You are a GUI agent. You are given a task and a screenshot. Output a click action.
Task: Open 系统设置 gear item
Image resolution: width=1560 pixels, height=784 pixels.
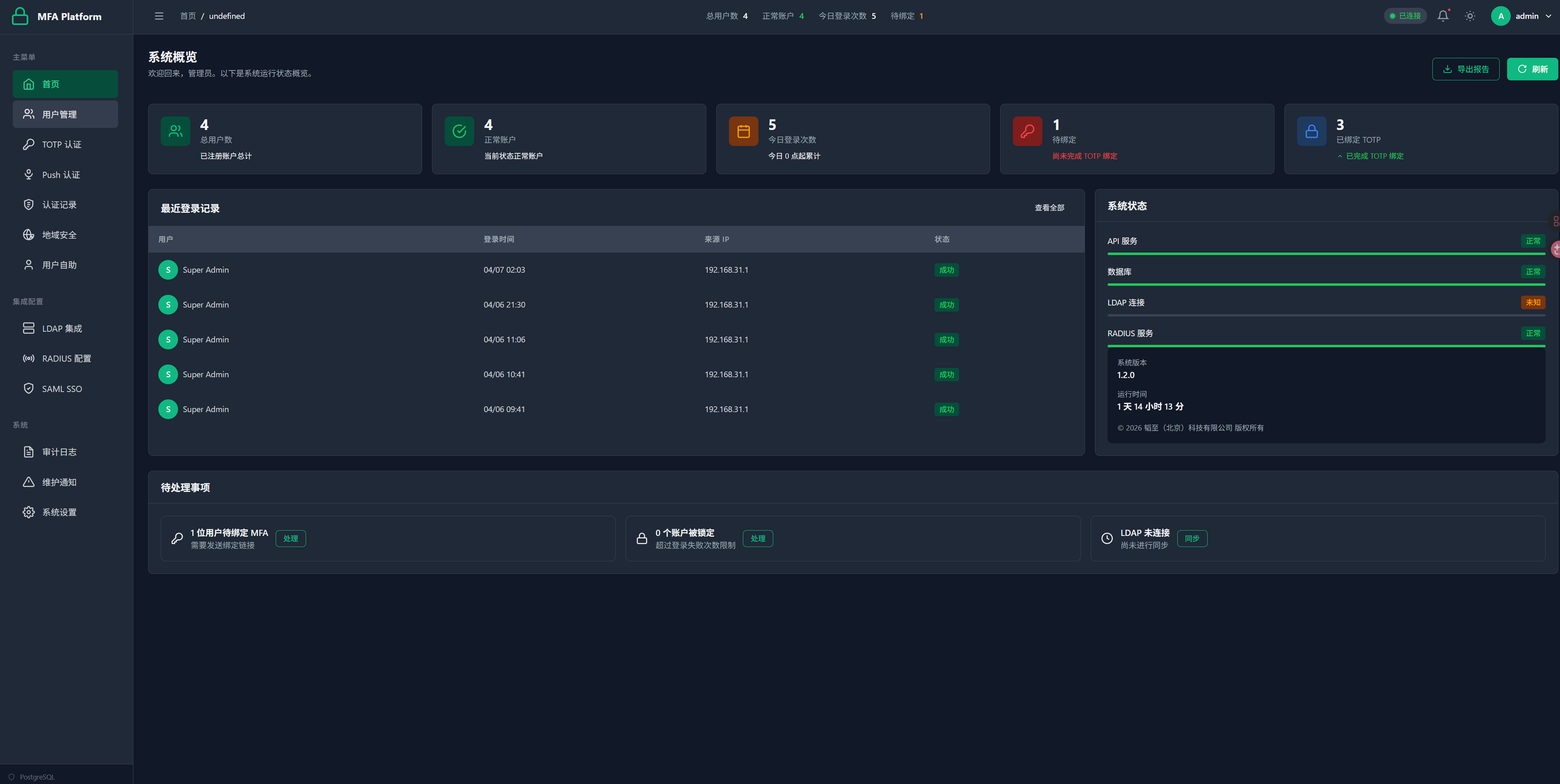(59, 512)
